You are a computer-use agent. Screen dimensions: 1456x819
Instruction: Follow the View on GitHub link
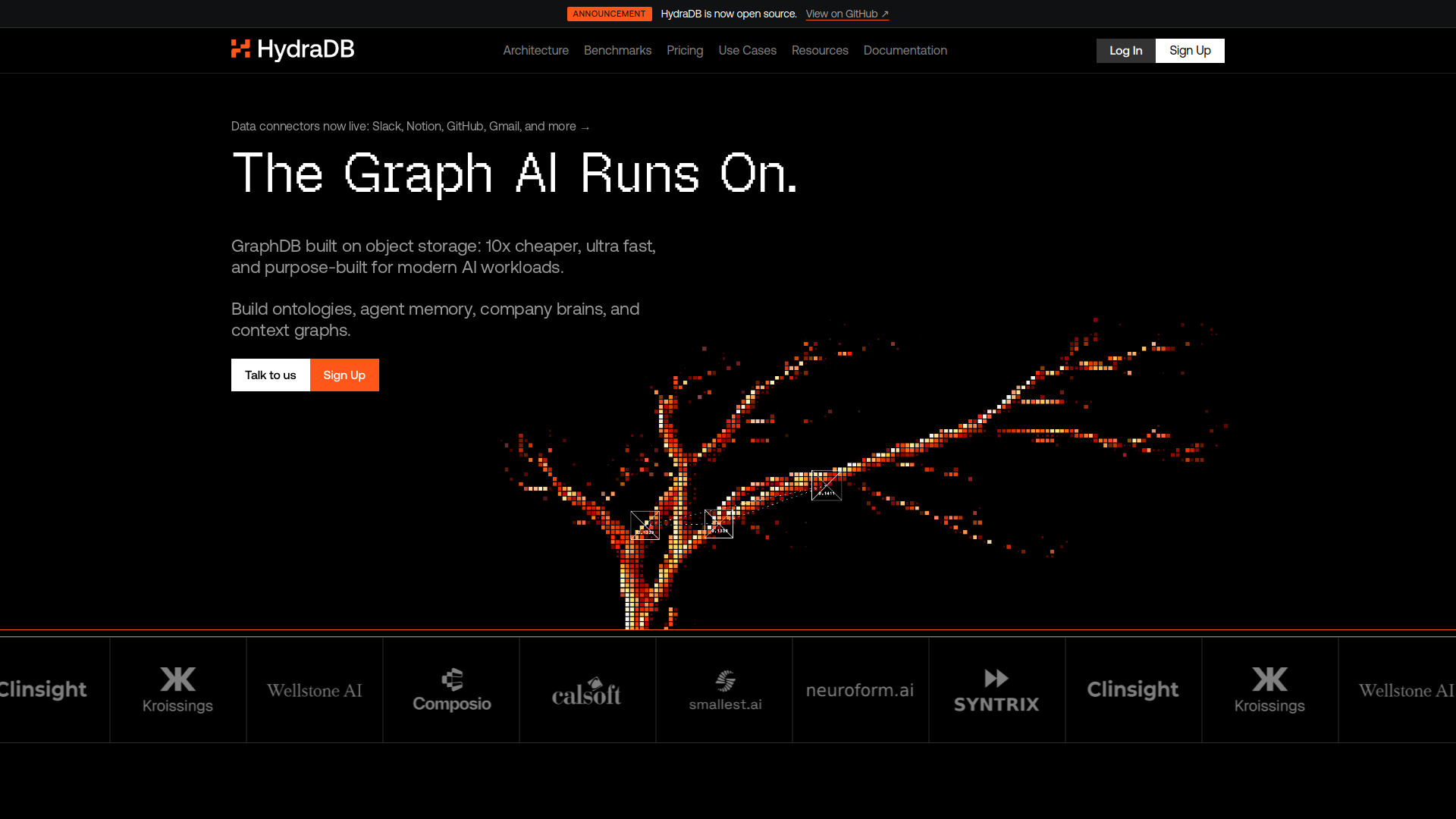tap(847, 14)
